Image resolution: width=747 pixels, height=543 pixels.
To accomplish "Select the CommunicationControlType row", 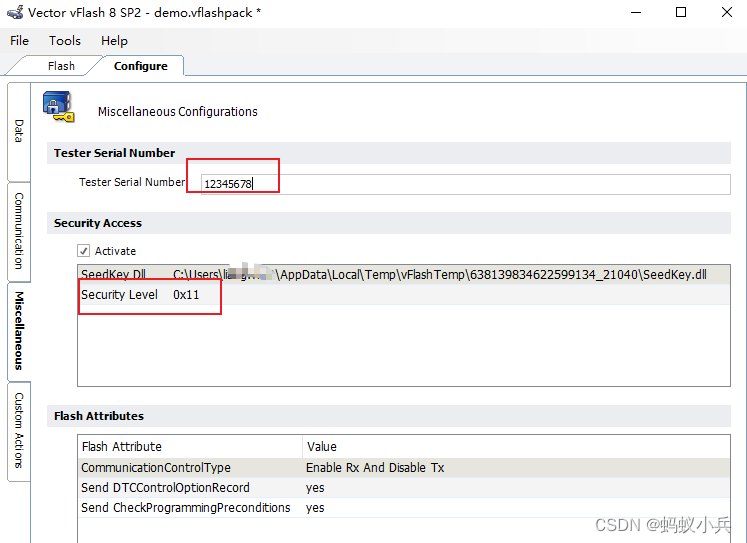I will [404, 468].
